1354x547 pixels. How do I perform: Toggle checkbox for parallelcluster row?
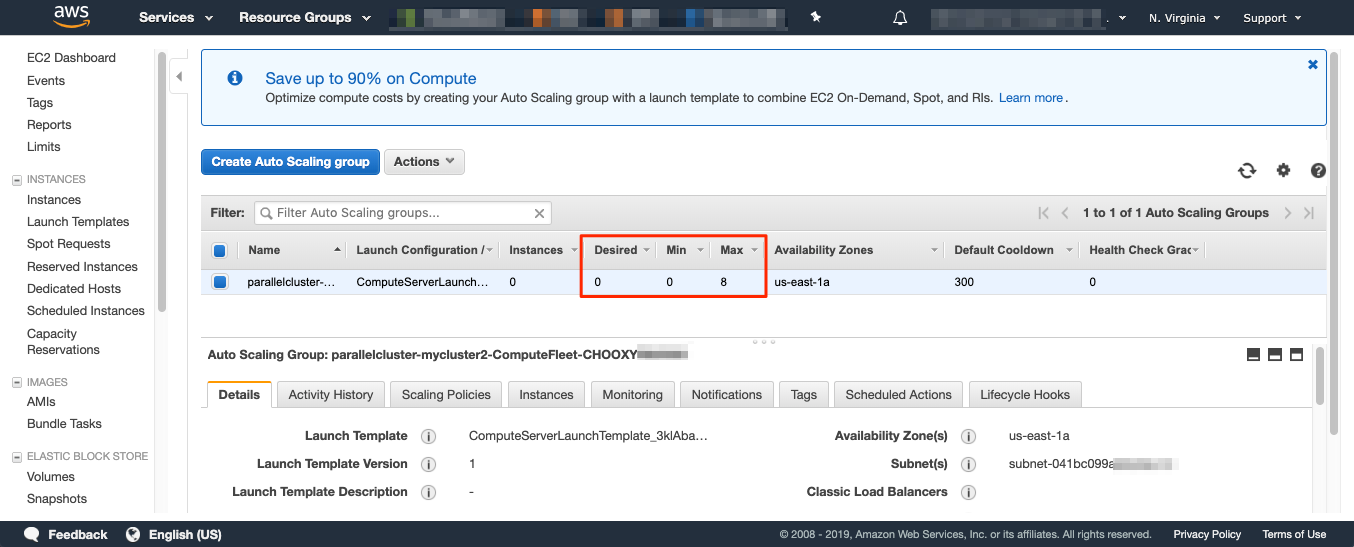pyautogui.click(x=220, y=282)
